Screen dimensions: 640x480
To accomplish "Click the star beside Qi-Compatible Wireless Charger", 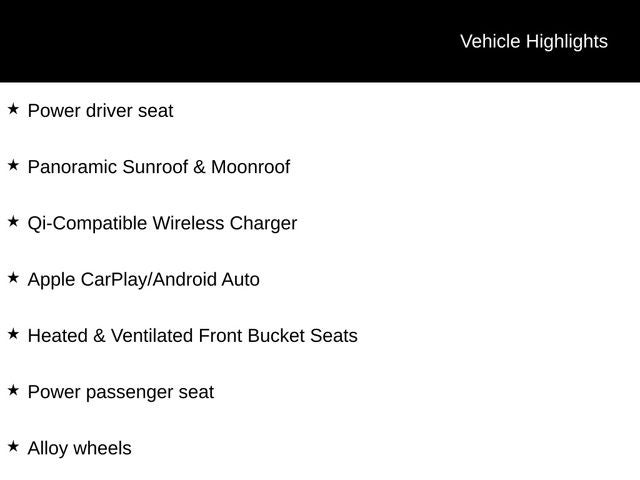I will (x=13, y=222).
